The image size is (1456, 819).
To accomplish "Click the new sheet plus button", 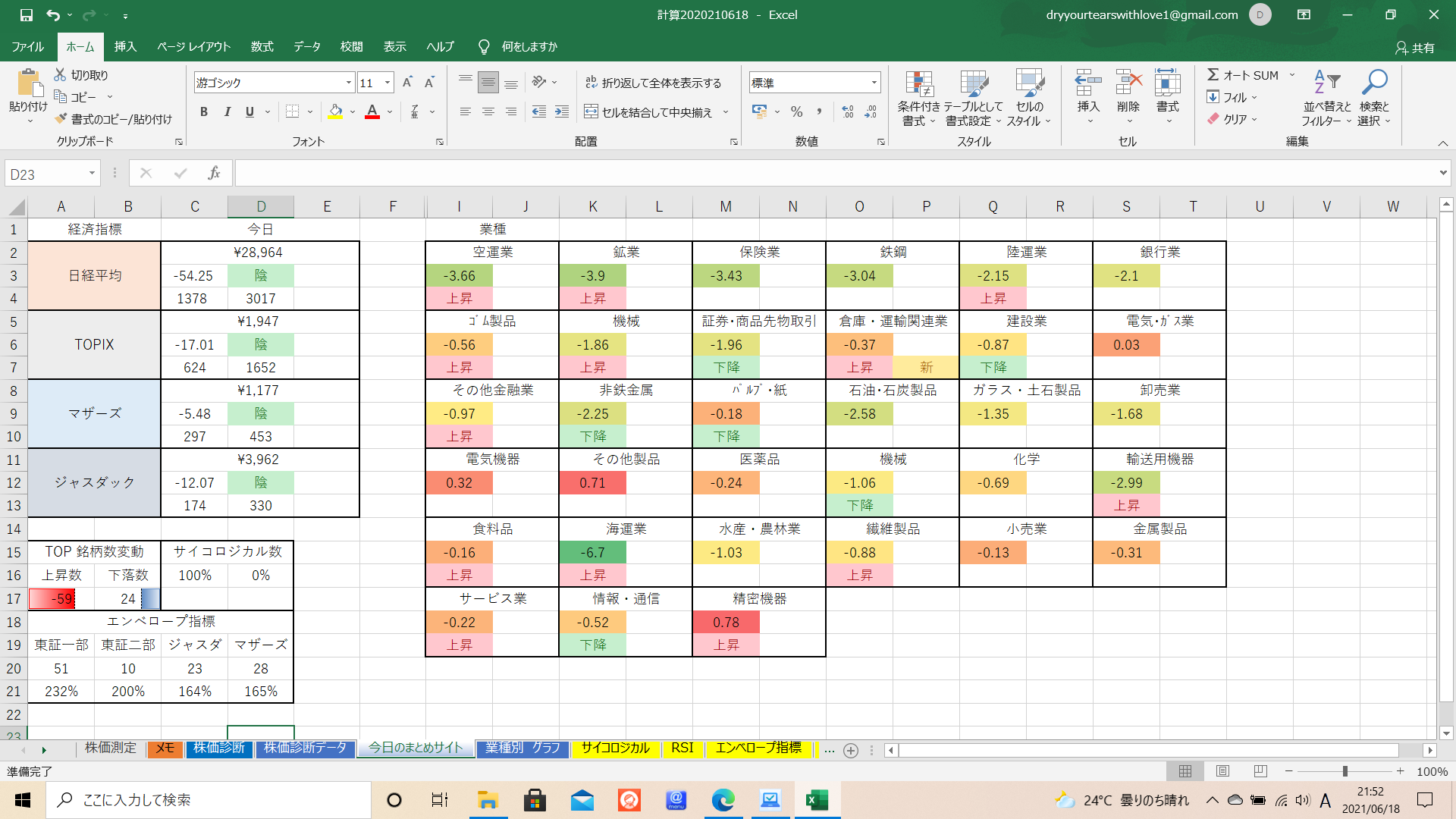I will 851,750.
